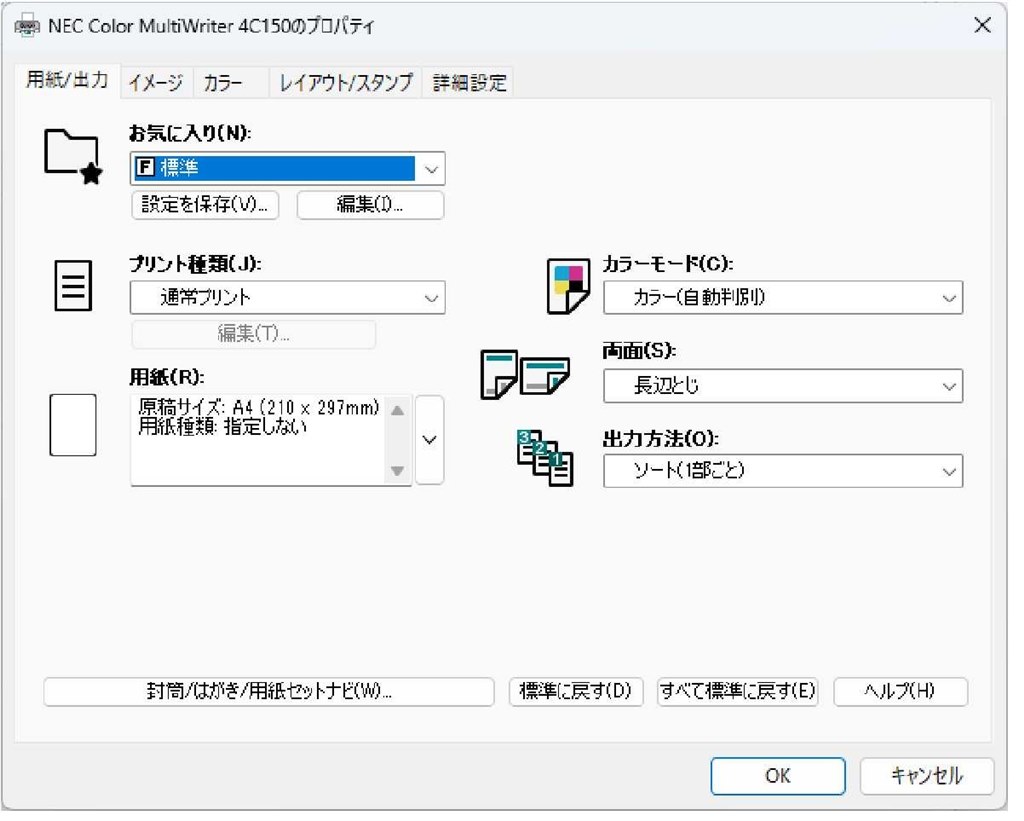Click the printer icon in title bar
1024x821 pixels.
pyautogui.click(x=27, y=27)
